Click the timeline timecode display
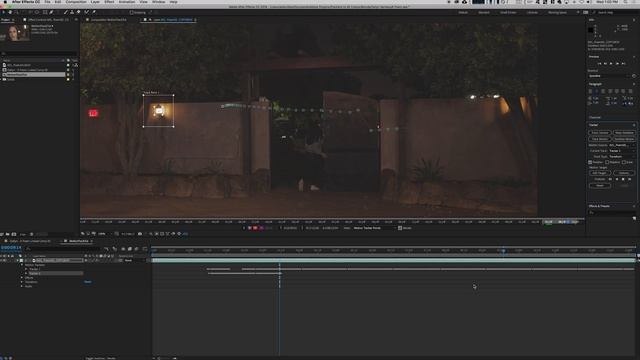The width and height of the screenshot is (640, 360). [11, 247]
